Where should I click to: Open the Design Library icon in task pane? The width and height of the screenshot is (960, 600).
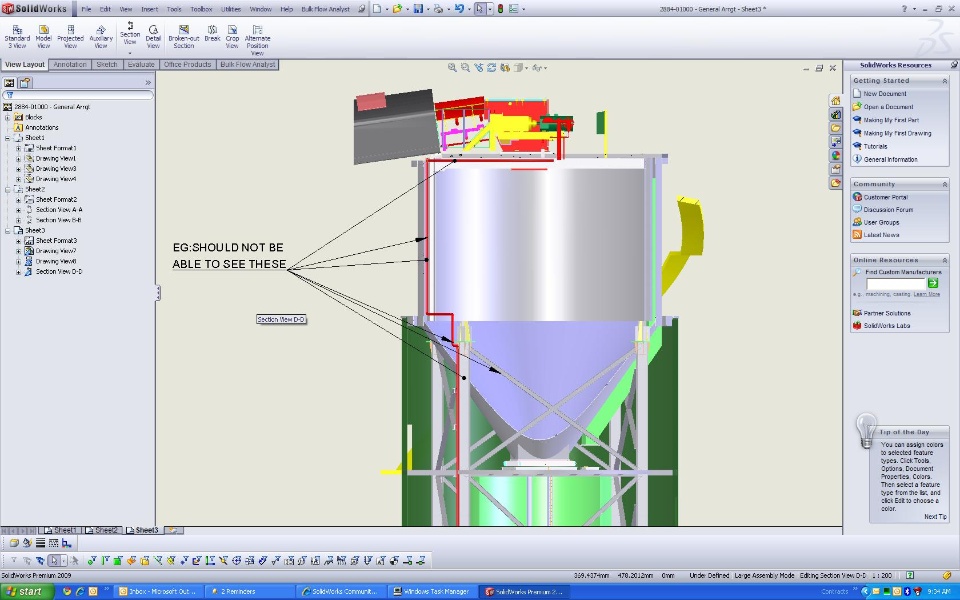pyautogui.click(x=836, y=114)
